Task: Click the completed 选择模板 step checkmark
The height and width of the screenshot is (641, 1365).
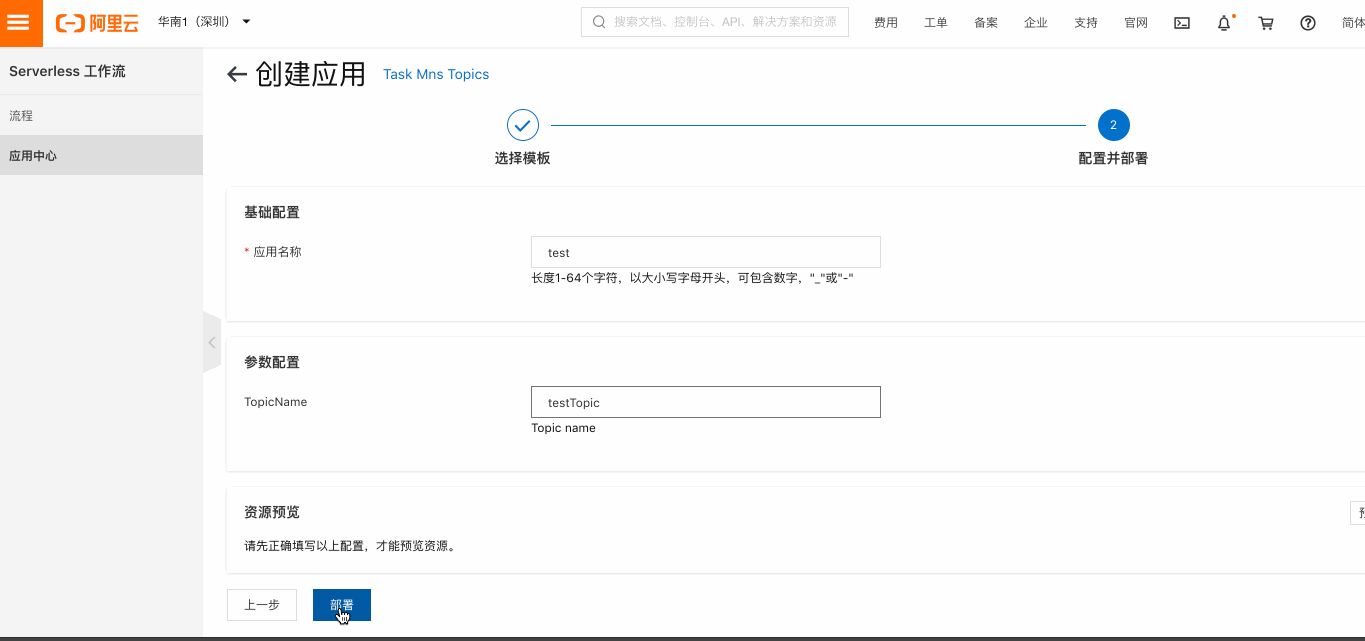Action: (523, 125)
